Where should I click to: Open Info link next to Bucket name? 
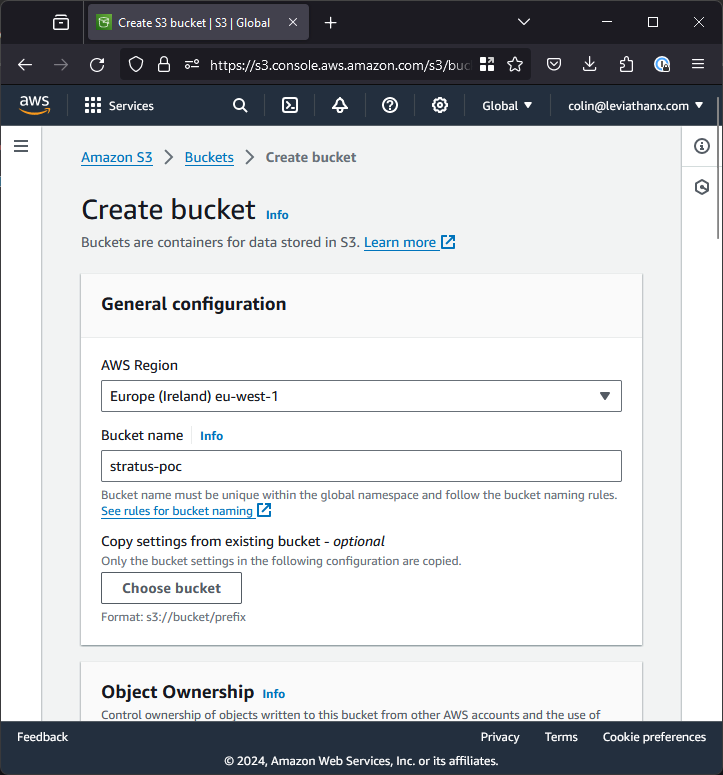click(211, 435)
